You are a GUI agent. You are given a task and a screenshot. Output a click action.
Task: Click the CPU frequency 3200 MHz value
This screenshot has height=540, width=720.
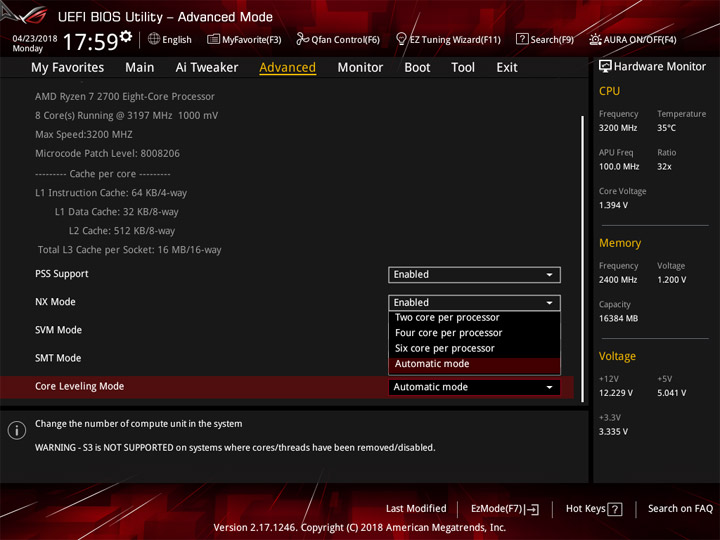618,128
